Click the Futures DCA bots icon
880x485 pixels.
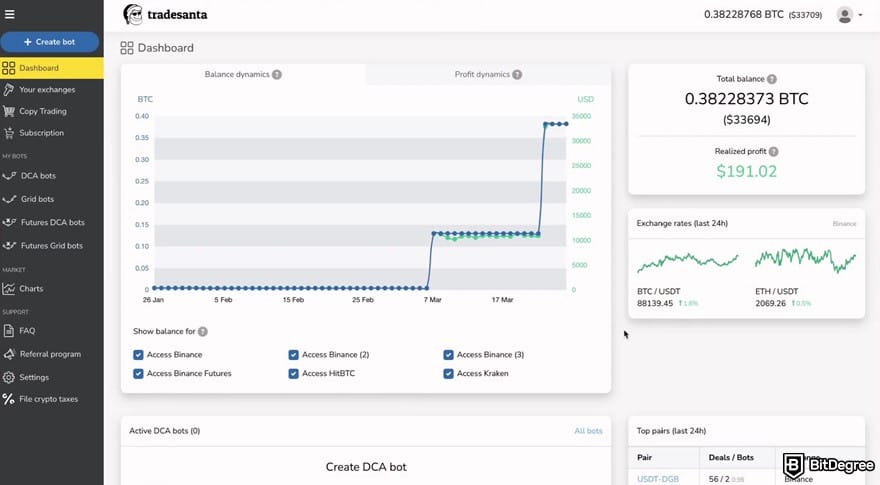tap(9, 222)
